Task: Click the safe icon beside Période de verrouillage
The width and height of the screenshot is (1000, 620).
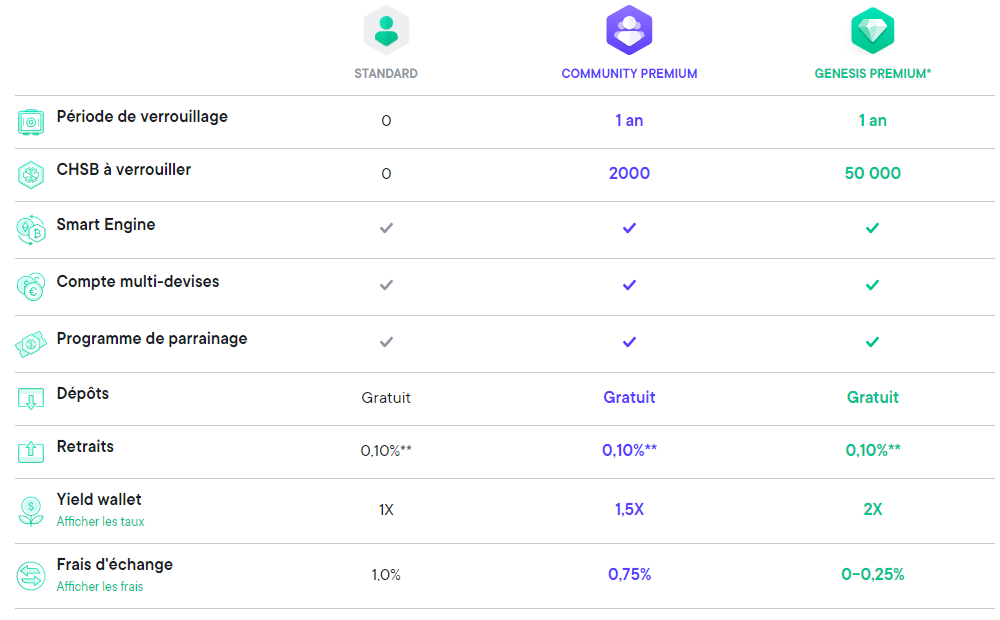Action: point(31,122)
